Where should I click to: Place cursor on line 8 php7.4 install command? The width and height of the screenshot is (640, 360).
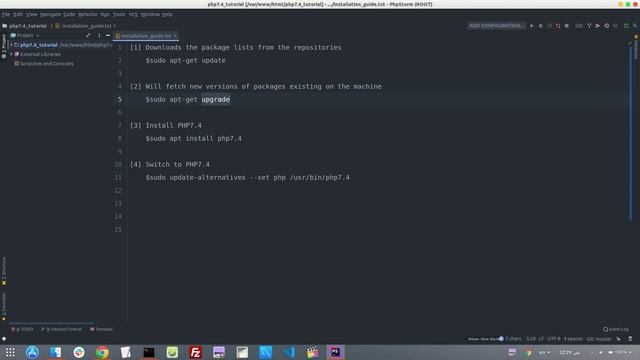pos(193,138)
